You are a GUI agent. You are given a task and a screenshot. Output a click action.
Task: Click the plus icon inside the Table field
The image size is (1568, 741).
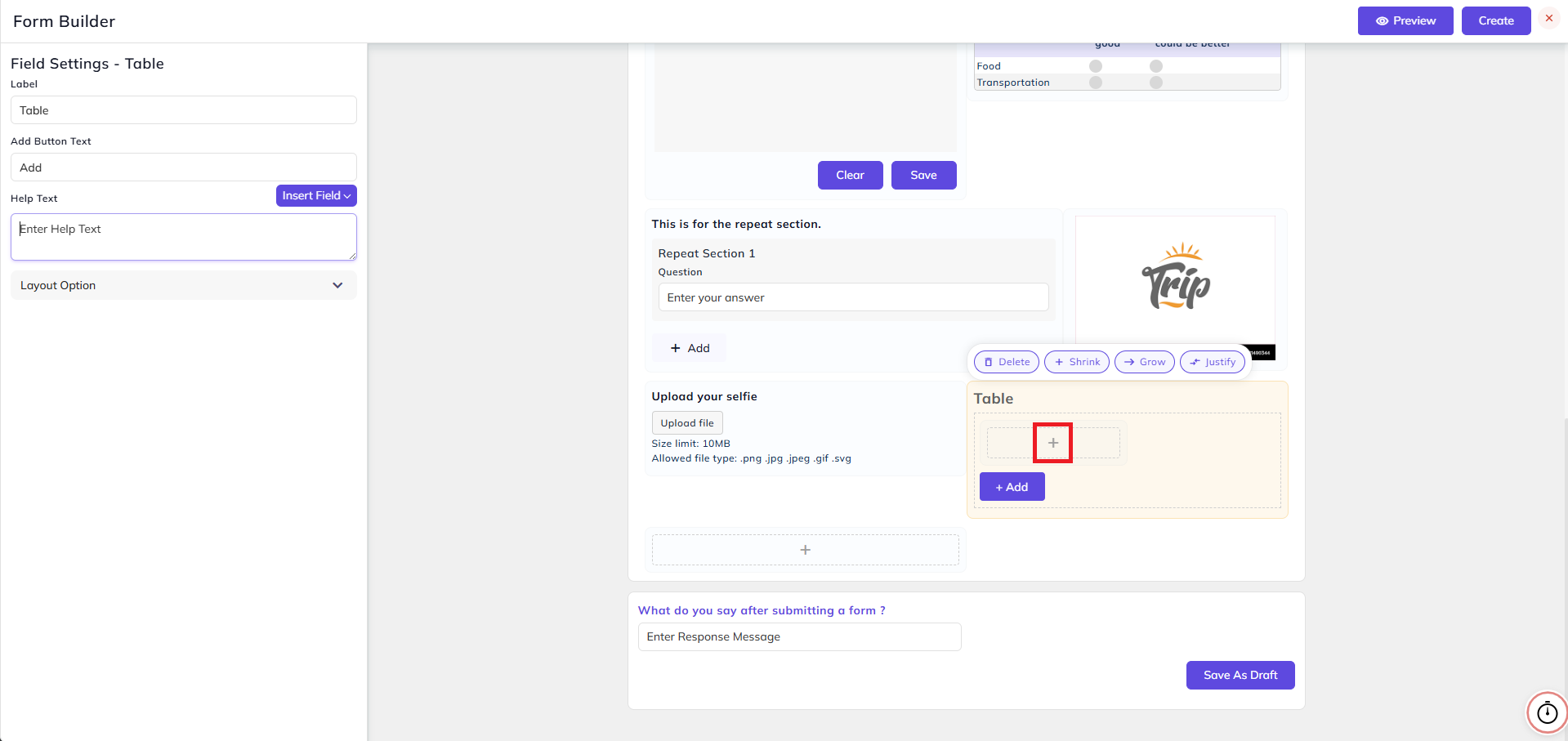click(1053, 443)
